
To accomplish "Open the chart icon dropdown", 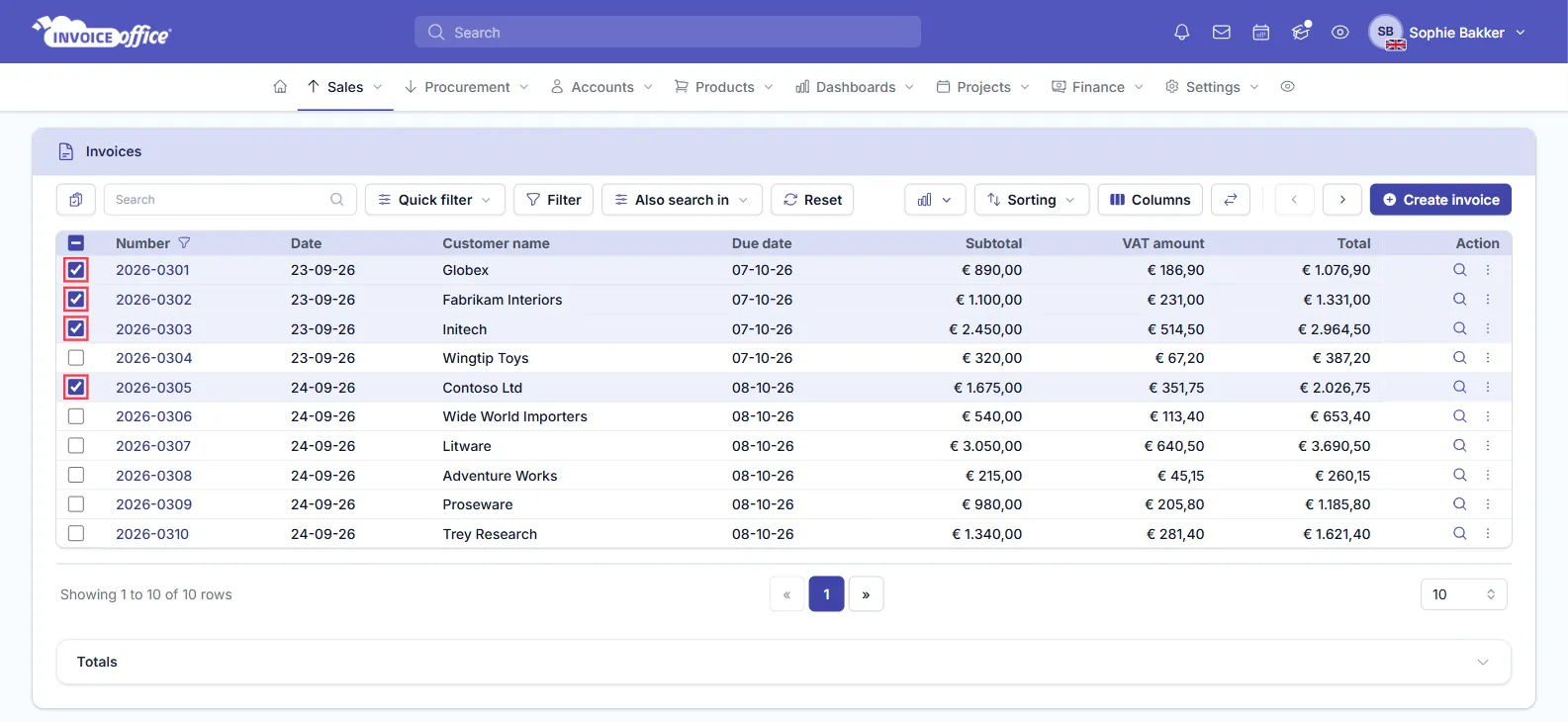I will coord(935,200).
